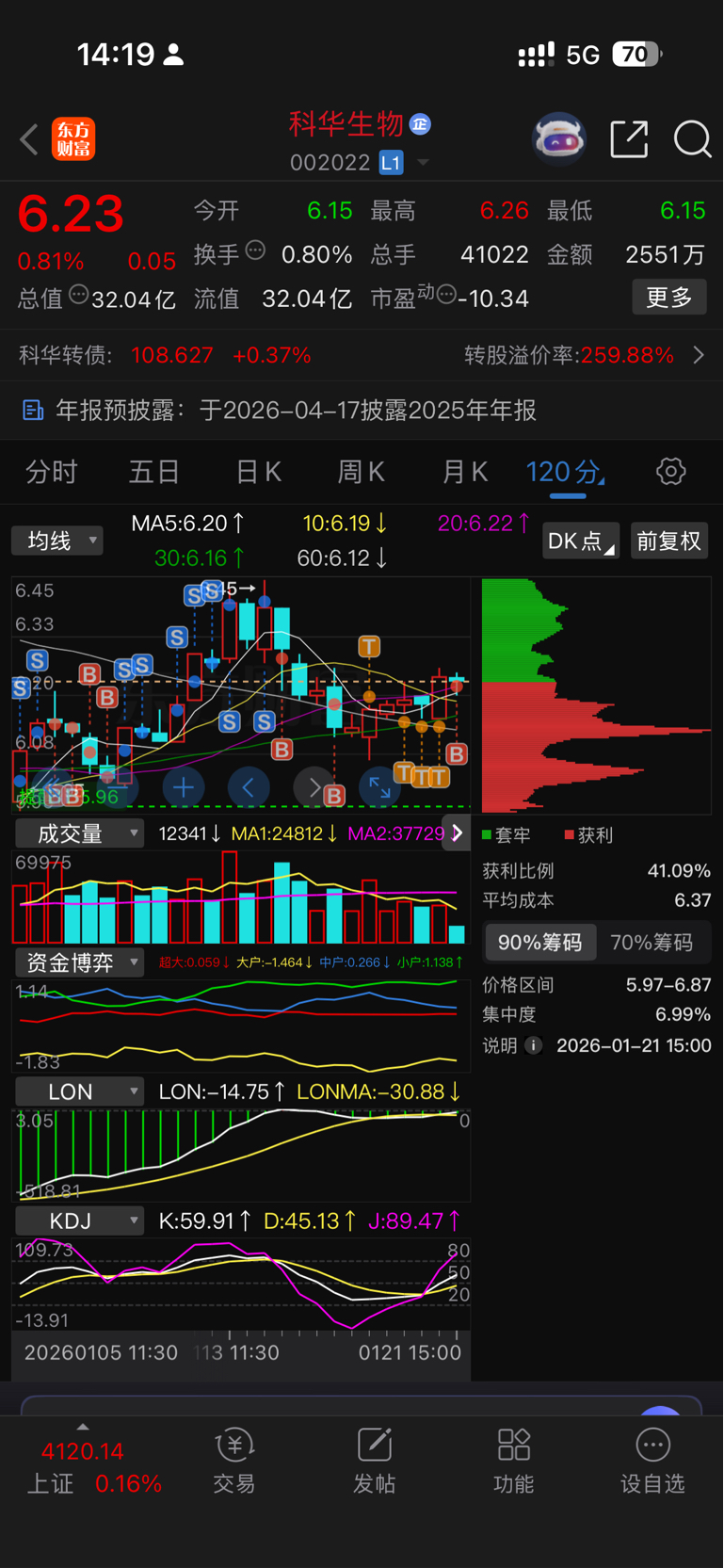
Task: Tap the chip distribution histogram
Action: pyautogui.click(x=596, y=695)
